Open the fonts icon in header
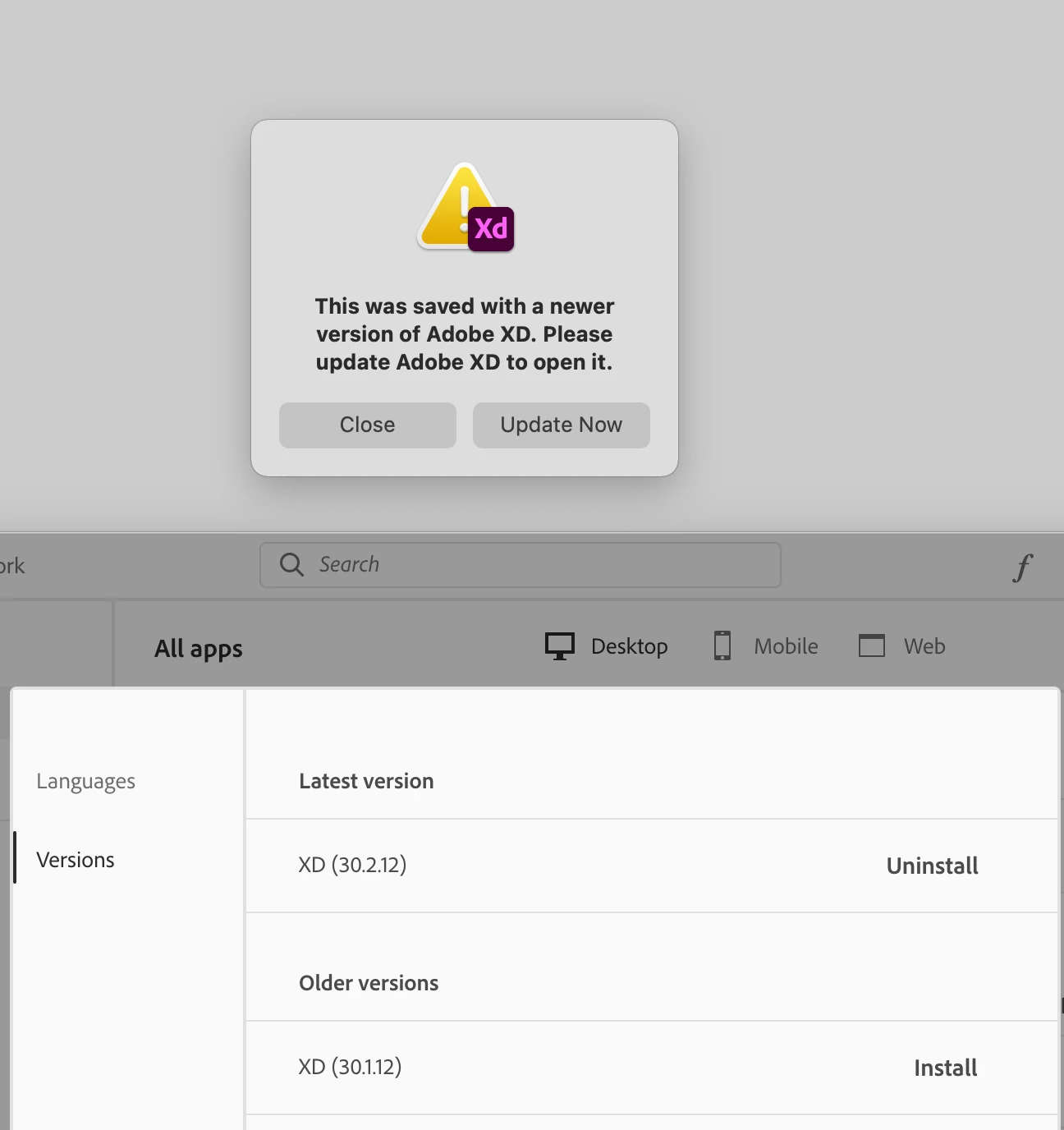 point(1023,567)
